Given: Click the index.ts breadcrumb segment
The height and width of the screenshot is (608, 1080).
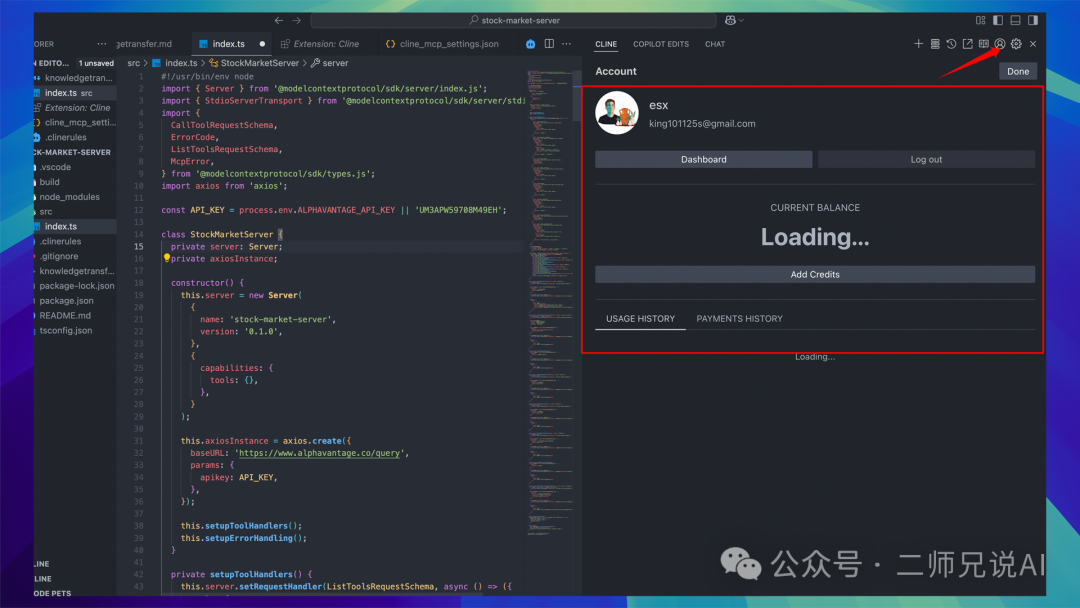Looking at the screenshot, I should point(175,63).
